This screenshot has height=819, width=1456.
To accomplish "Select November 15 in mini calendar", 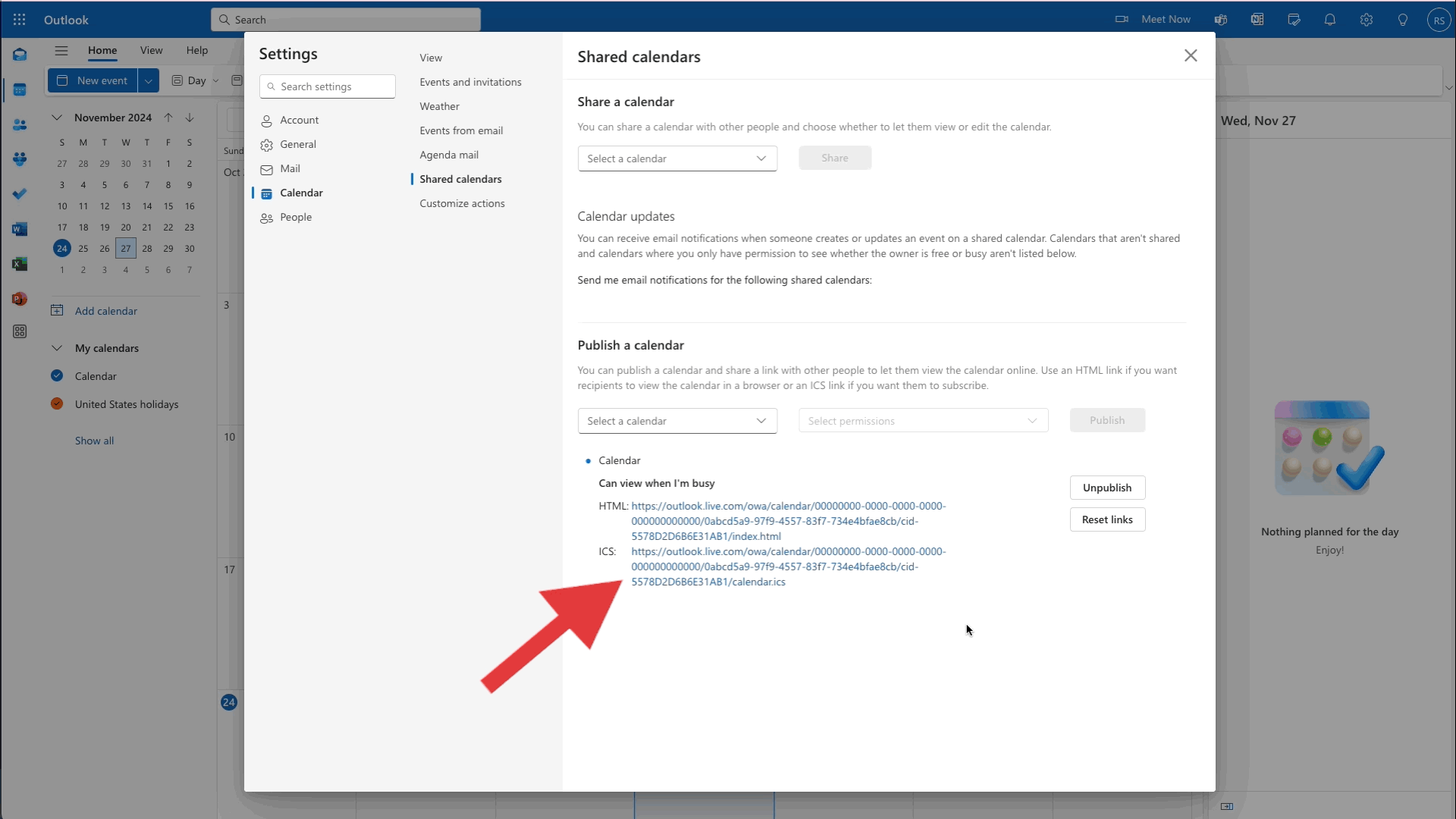I will pyautogui.click(x=168, y=206).
